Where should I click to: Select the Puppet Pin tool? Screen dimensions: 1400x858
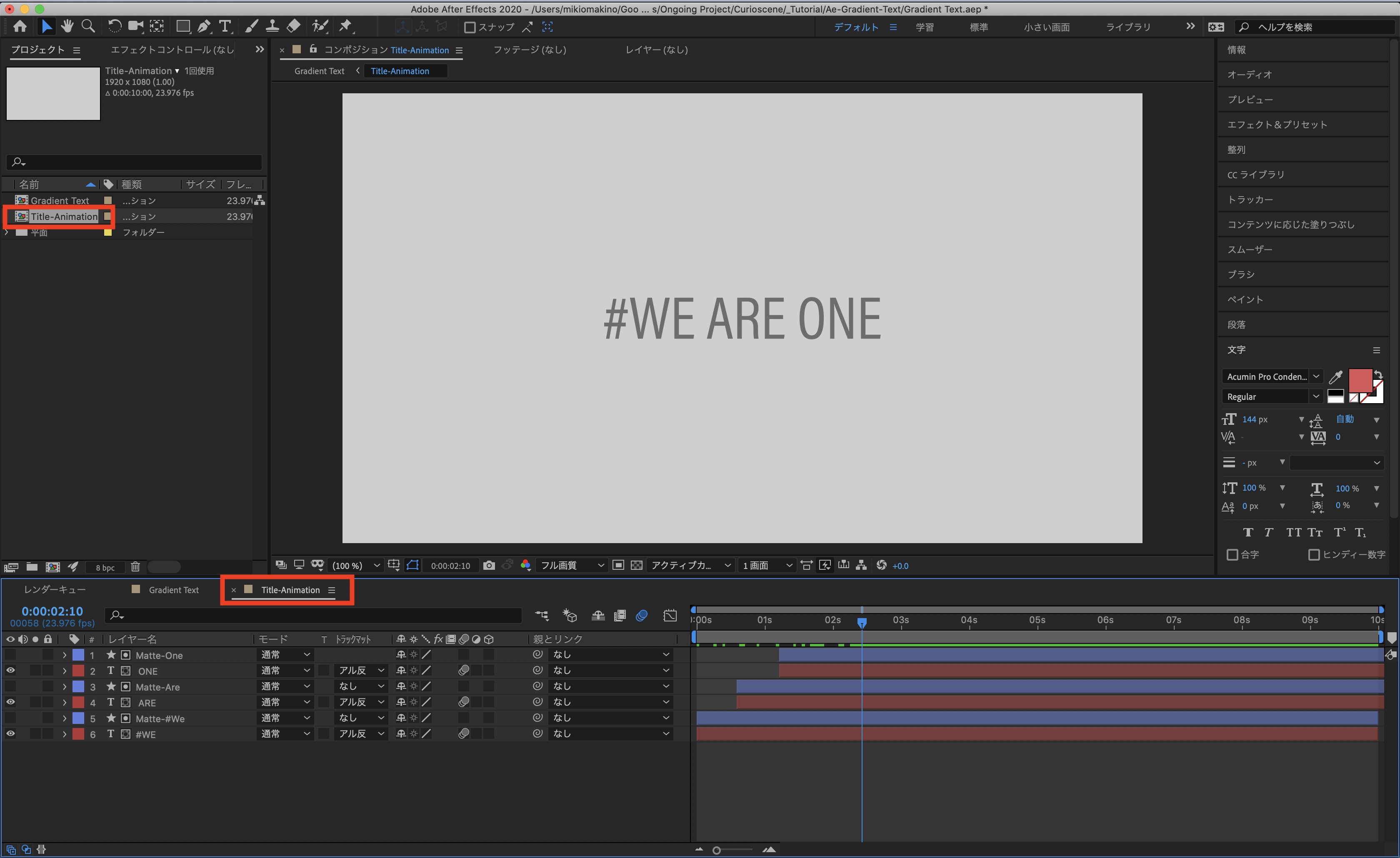[345, 26]
